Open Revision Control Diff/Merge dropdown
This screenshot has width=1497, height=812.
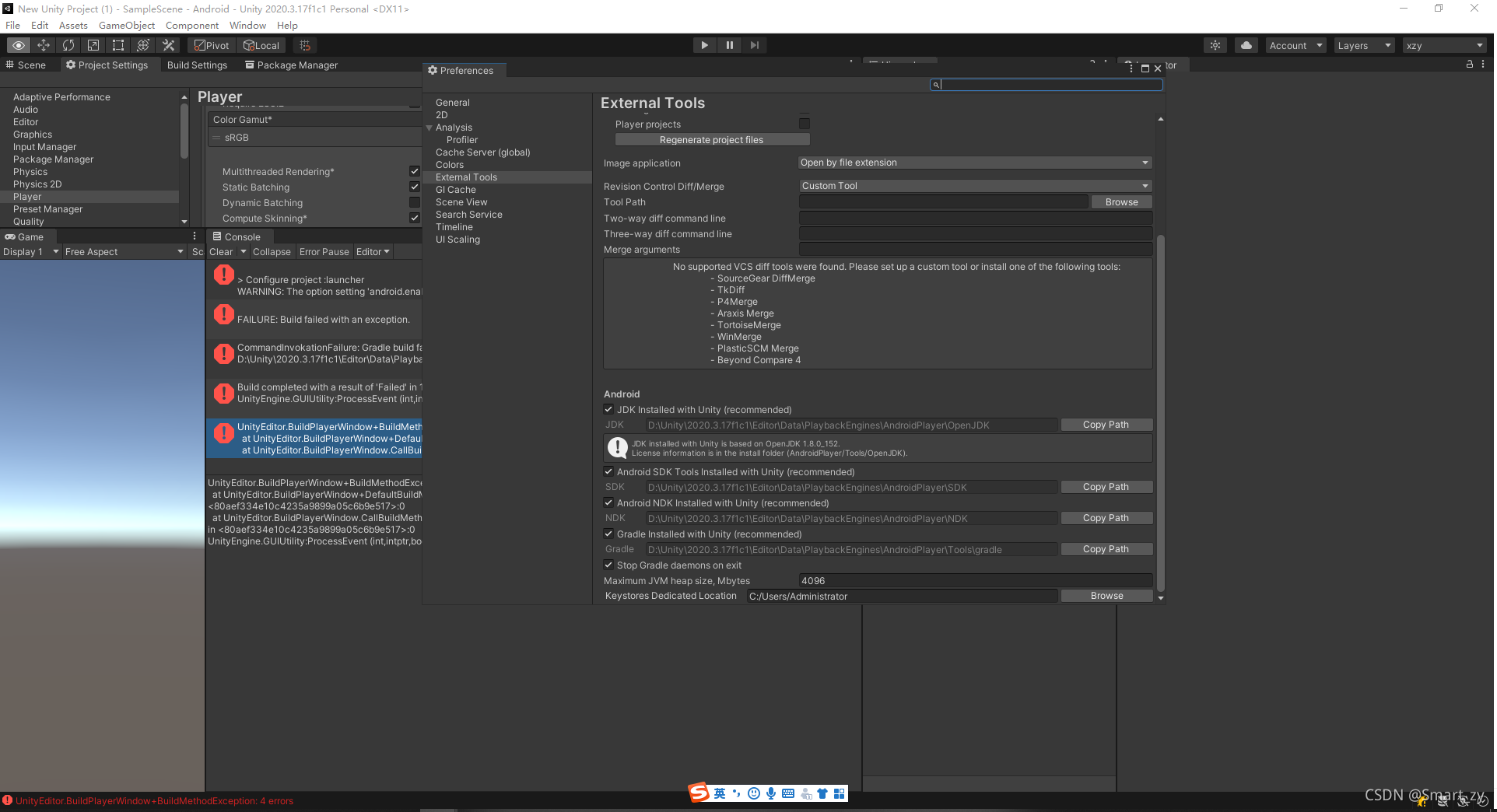[975, 186]
